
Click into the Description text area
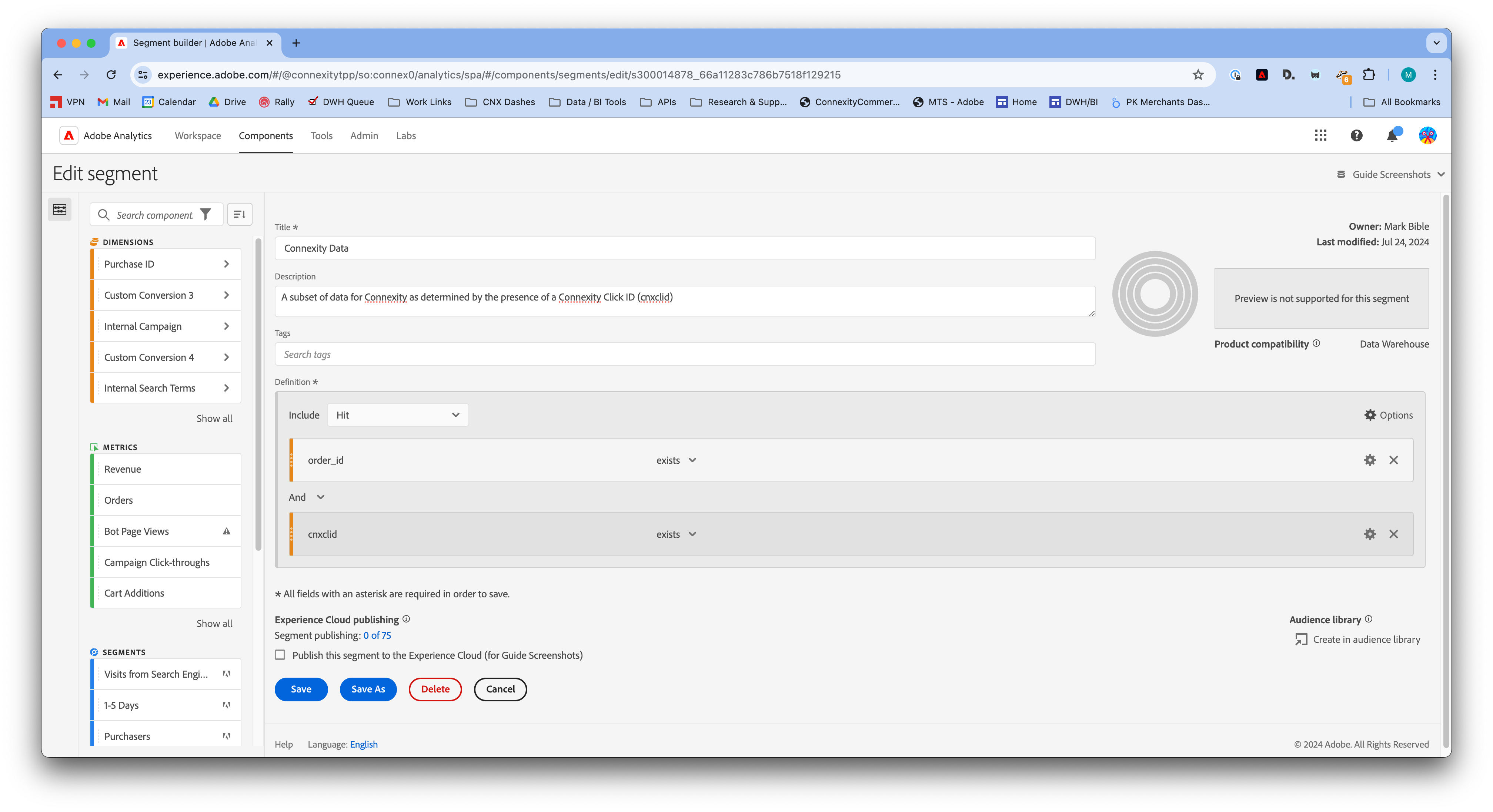click(x=685, y=301)
